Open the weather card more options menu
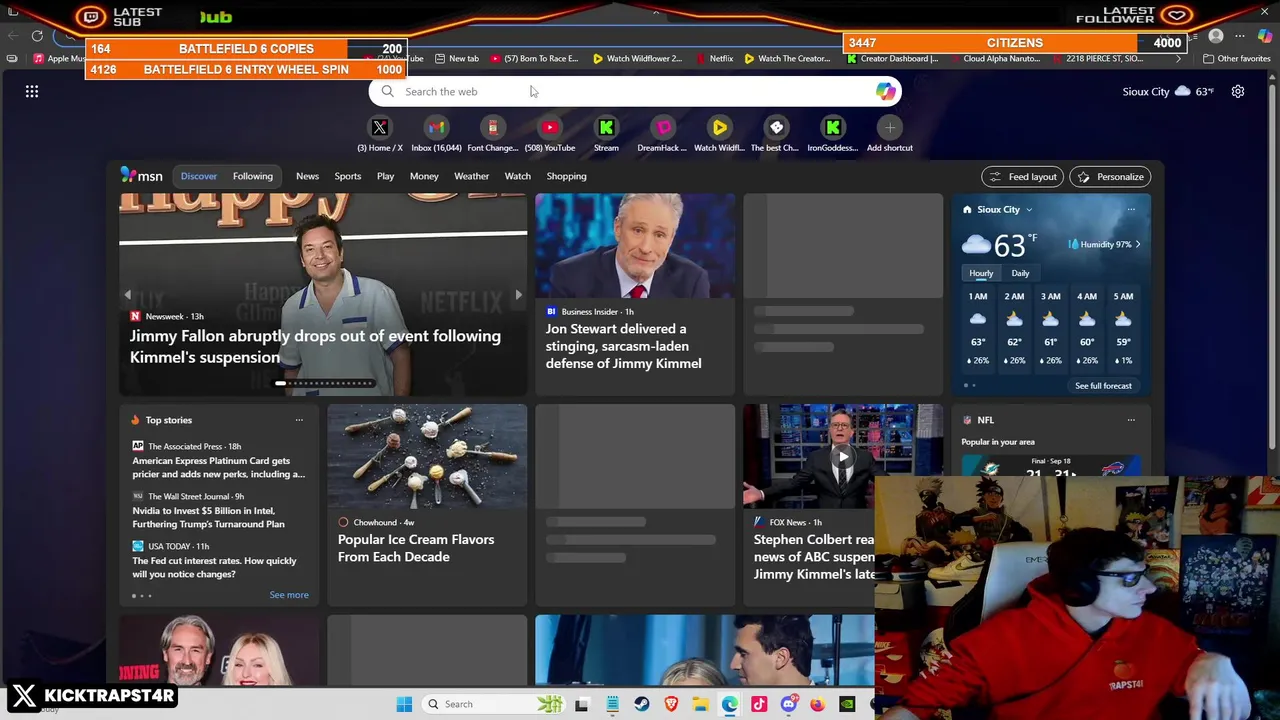Viewport: 1280px width, 720px height. (x=1131, y=209)
